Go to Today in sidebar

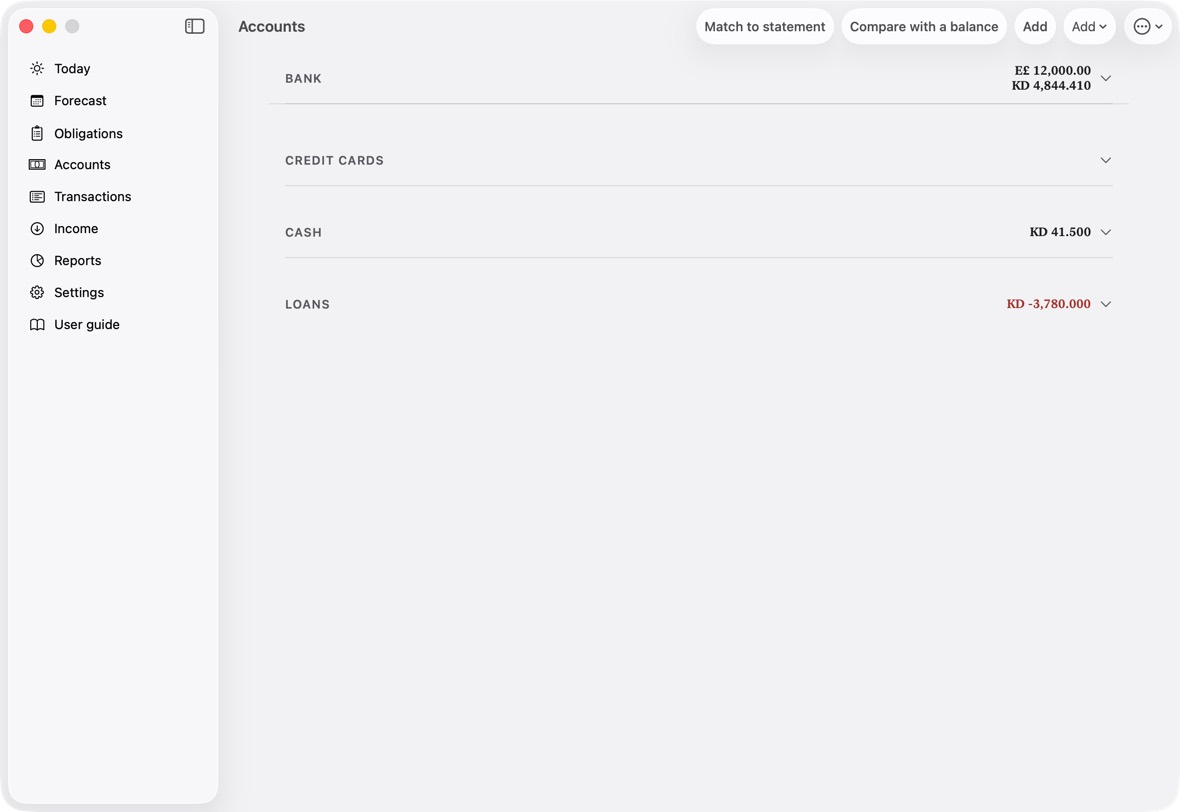(x=72, y=68)
